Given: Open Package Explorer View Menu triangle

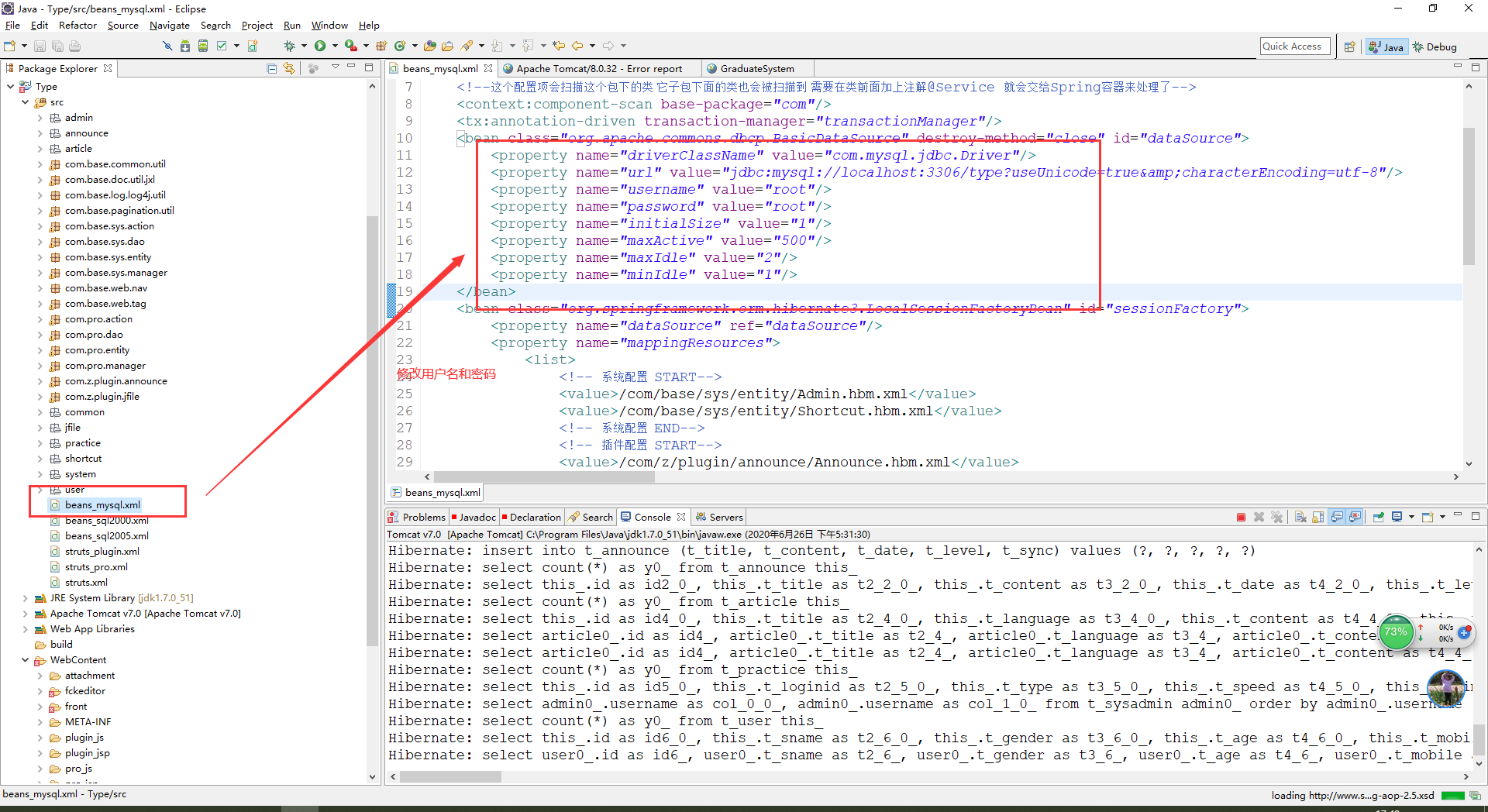Looking at the screenshot, I should pos(336,67).
